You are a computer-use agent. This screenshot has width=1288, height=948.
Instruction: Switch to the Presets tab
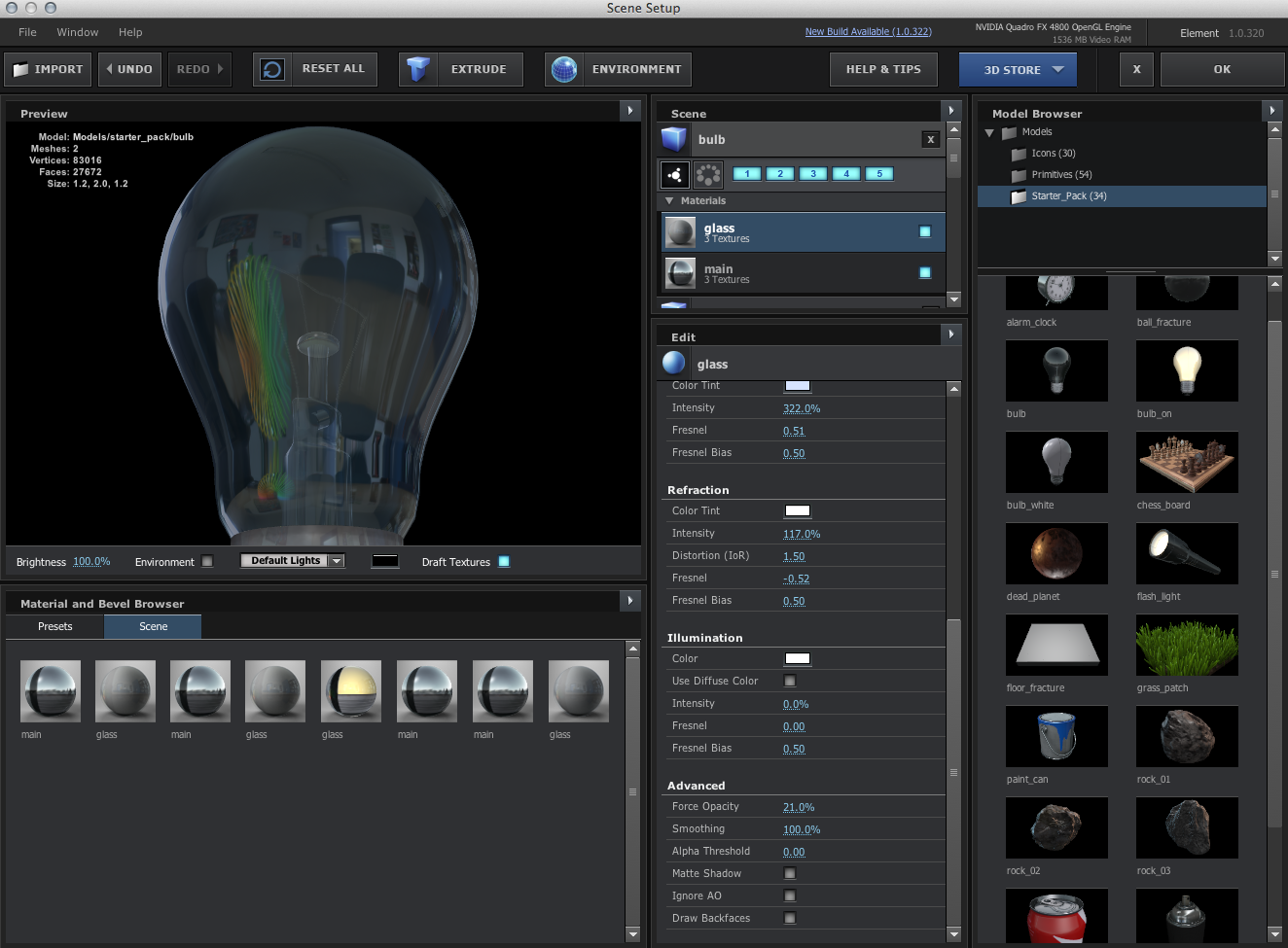point(55,626)
